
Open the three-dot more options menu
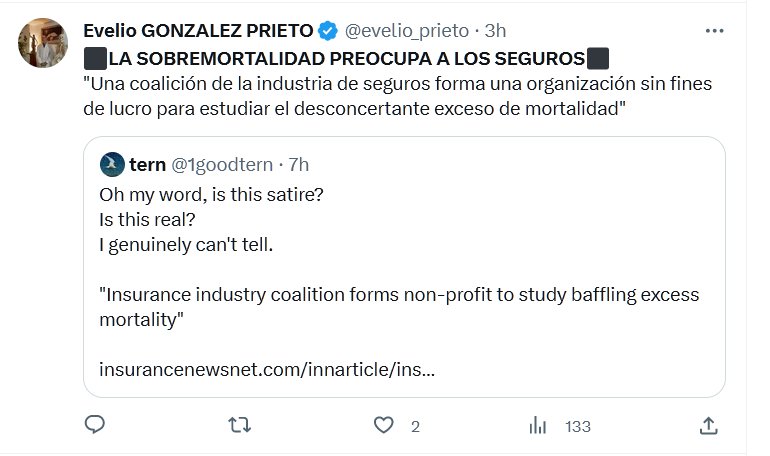[714, 31]
